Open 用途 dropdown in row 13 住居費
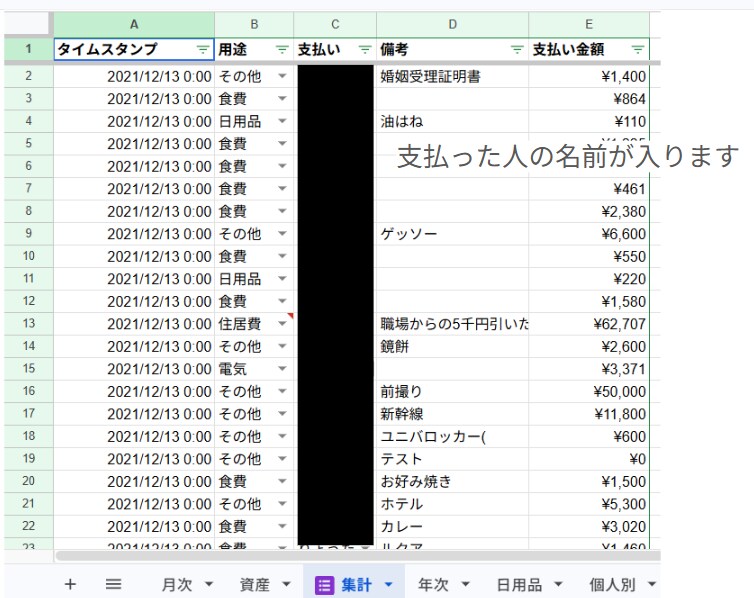The width and height of the screenshot is (754, 598). (282, 324)
